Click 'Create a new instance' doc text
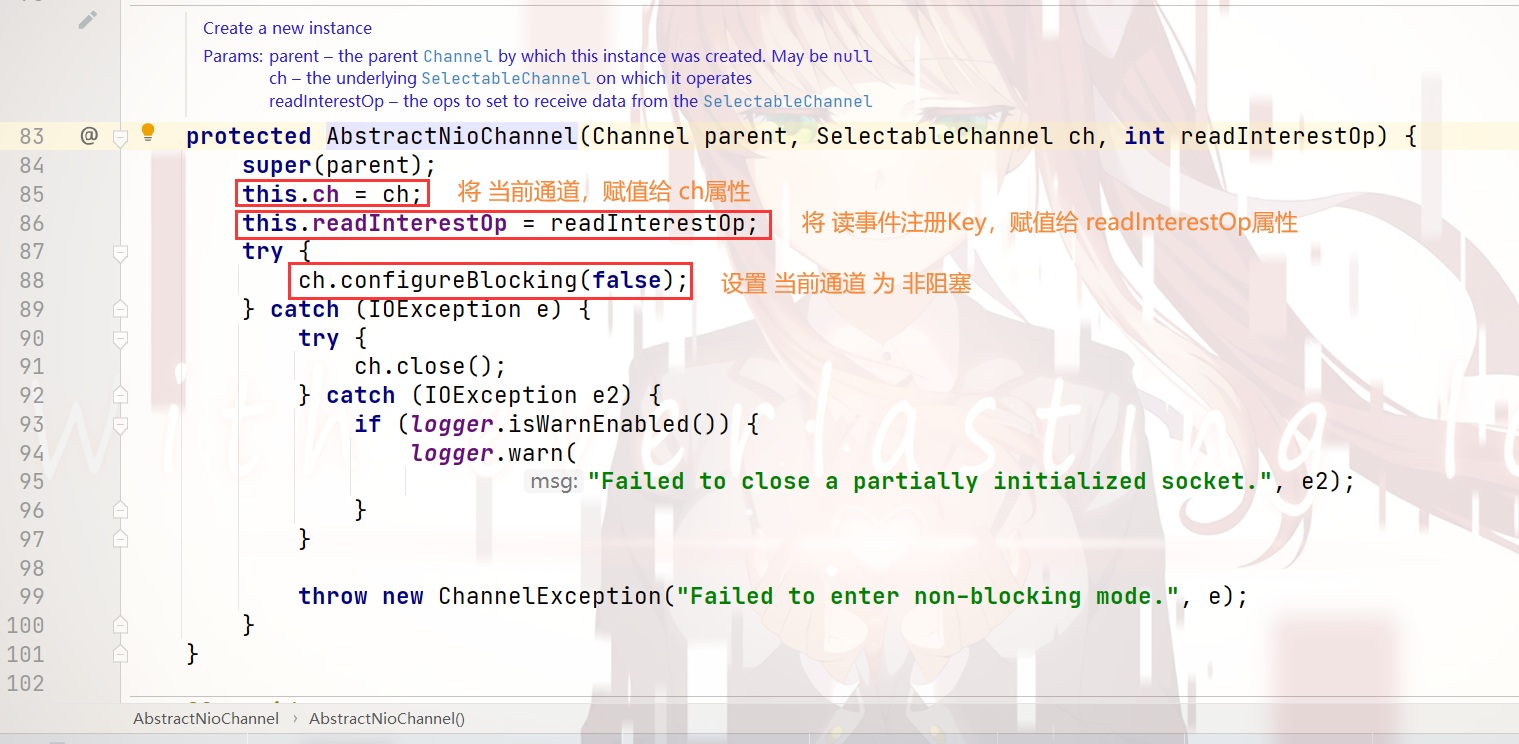Image resolution: width=1519 pixels, height=744 pixels. [x=287, y=28]
